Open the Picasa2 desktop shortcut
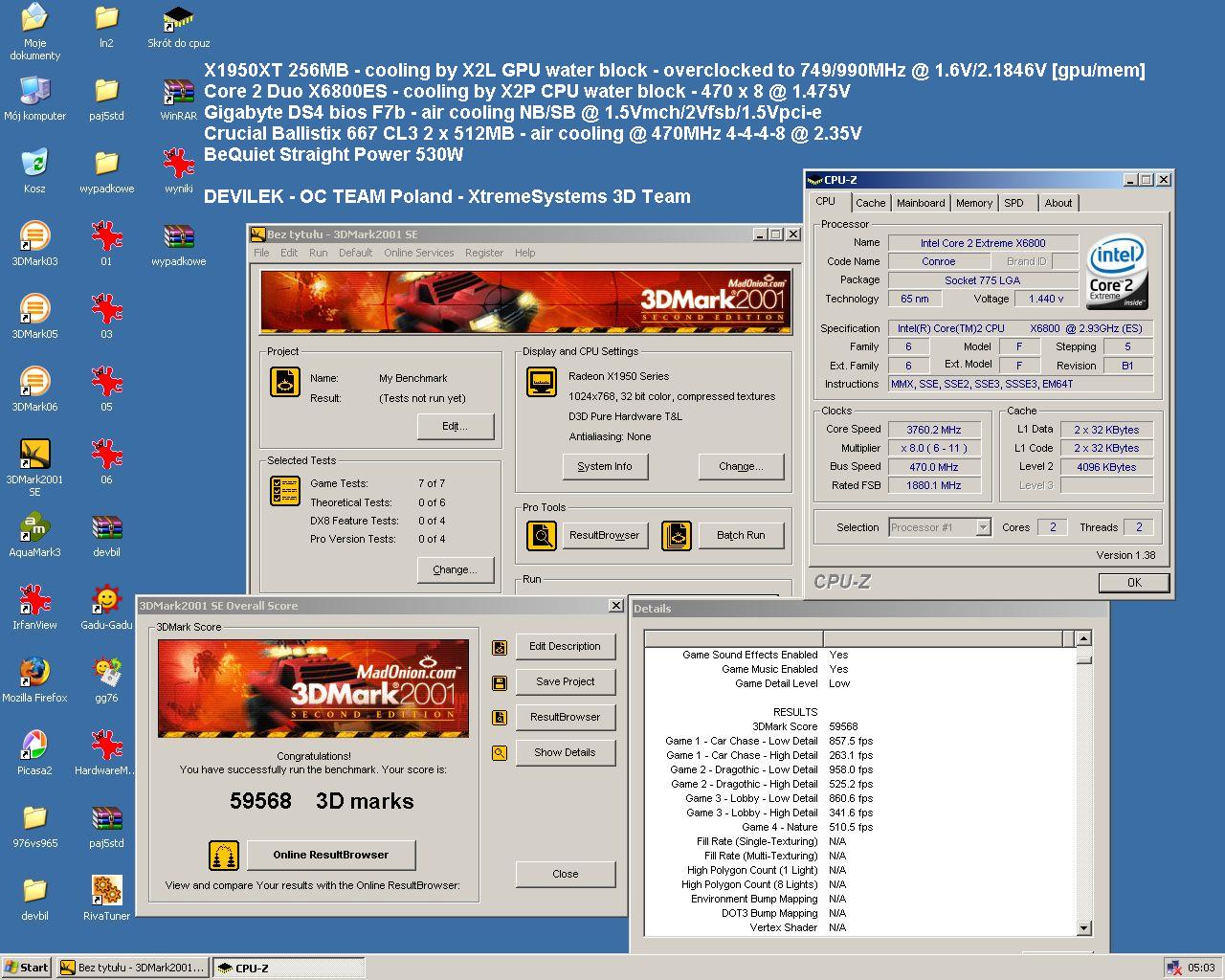 tap(34, 753)
